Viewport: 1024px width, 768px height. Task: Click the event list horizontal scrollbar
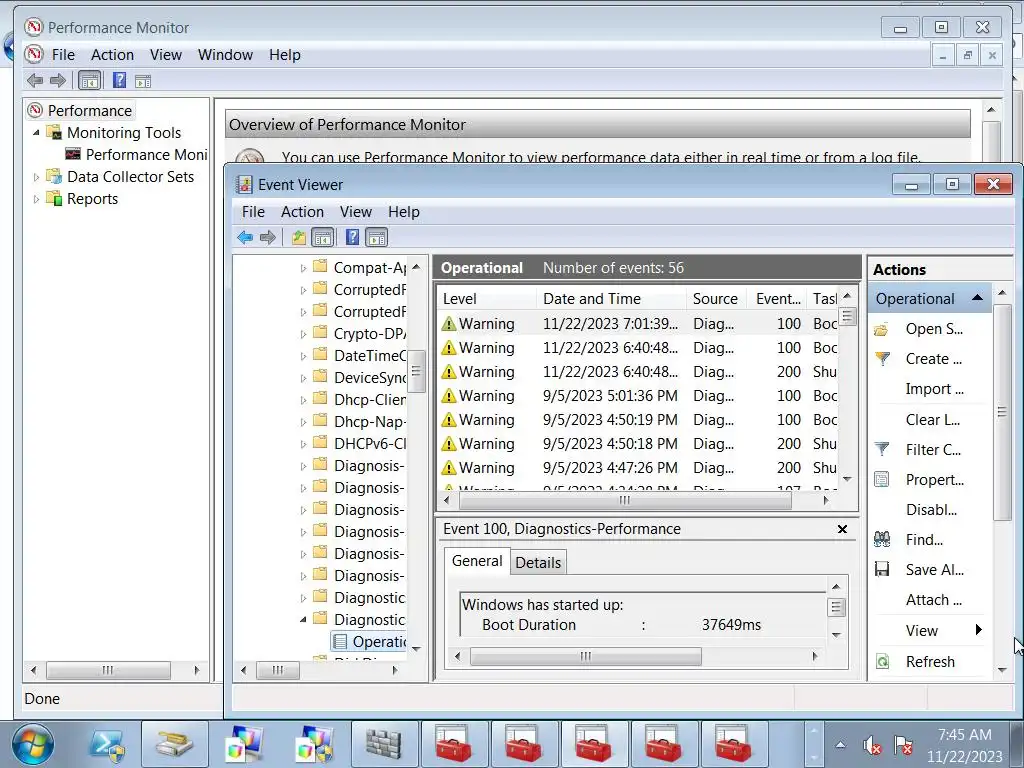pos(625,500)
